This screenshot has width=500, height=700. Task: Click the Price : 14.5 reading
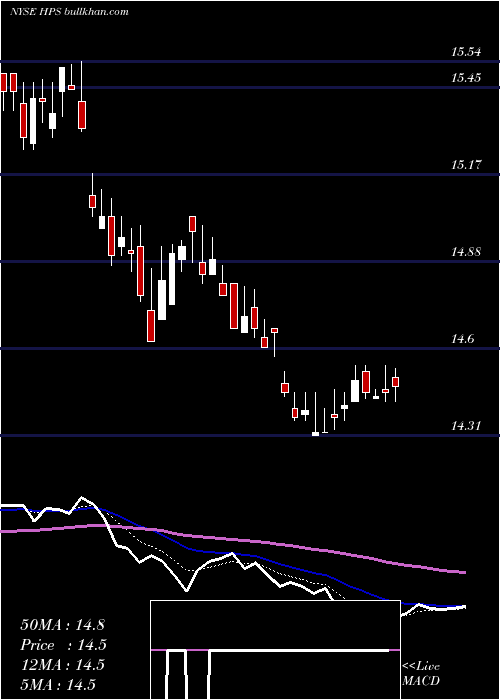click(63, 645)
